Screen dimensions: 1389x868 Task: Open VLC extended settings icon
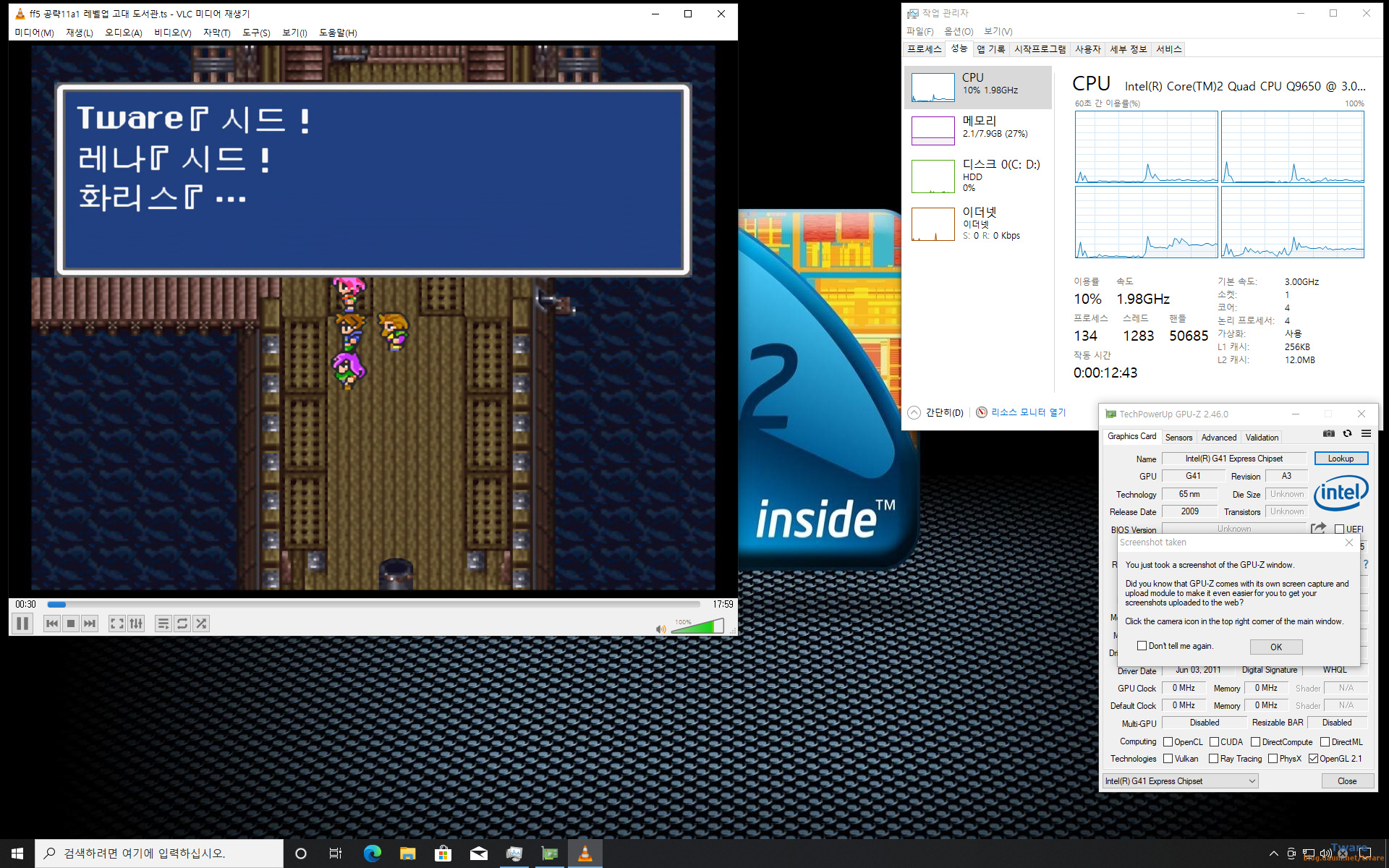(x=136, y=624)
